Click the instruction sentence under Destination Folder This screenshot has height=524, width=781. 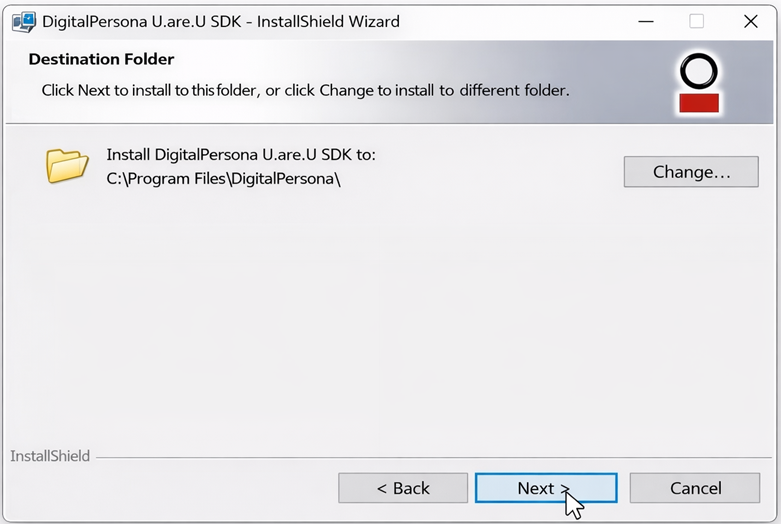click(305, 90)
